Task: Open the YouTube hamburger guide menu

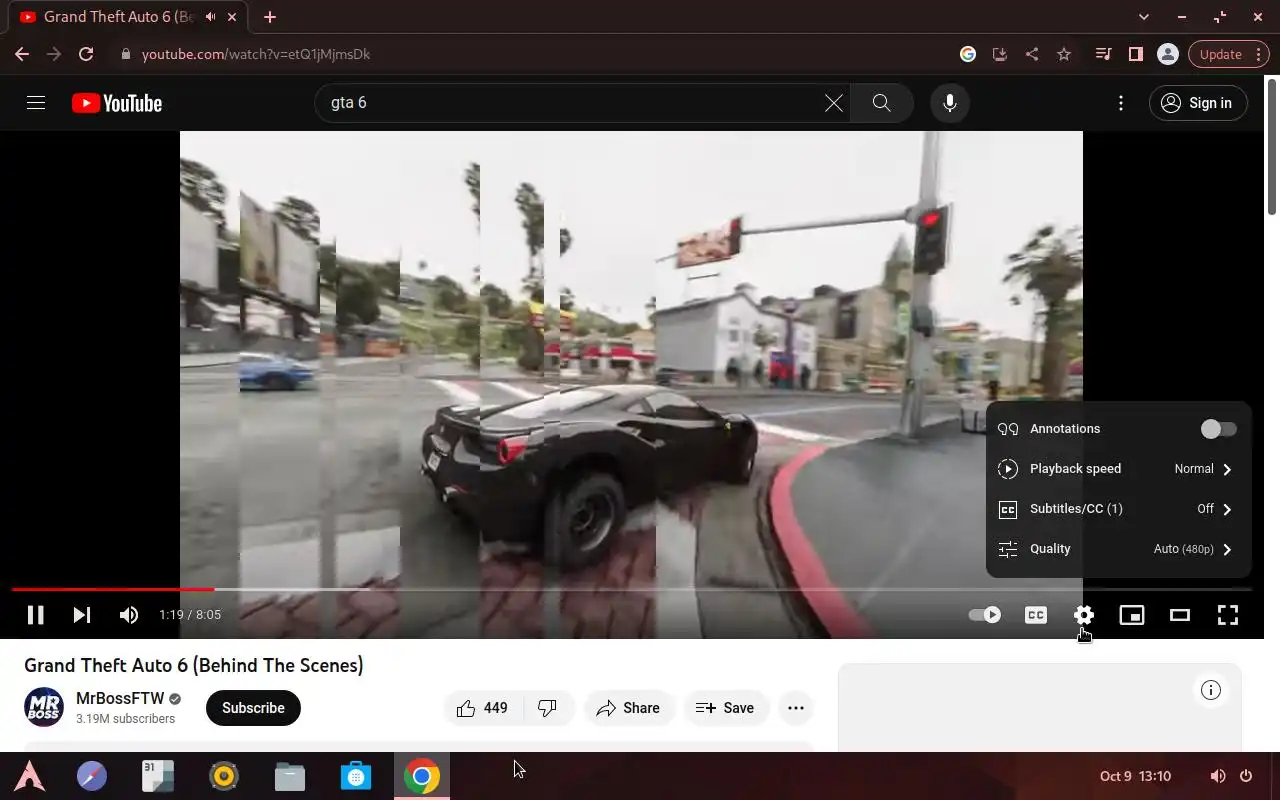Action: (36, 103)
